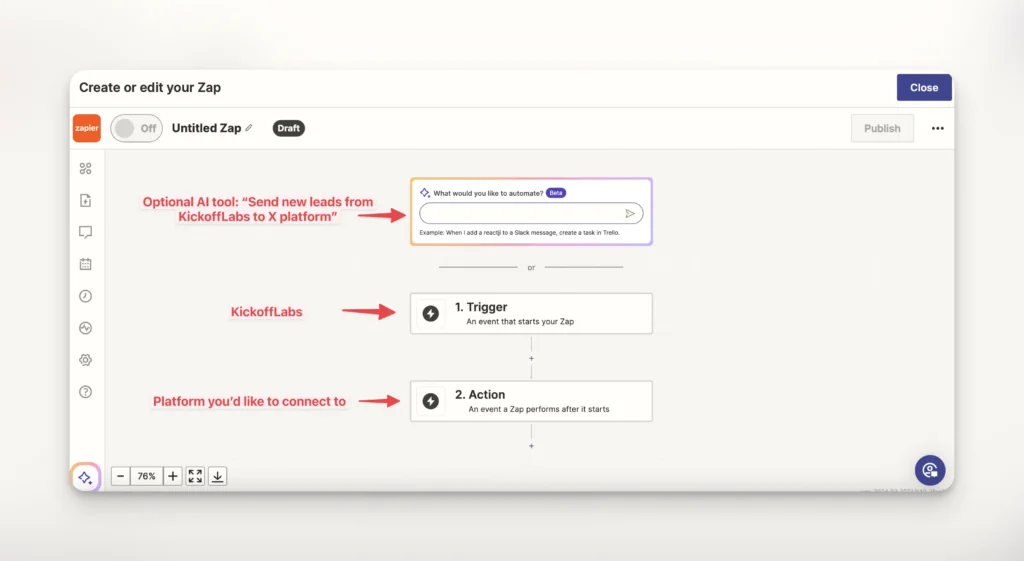Image resolution: width=1024 pixels, height=561 pixels.
Task: Export Zap with download icon
Action: (x=217, y=476)
